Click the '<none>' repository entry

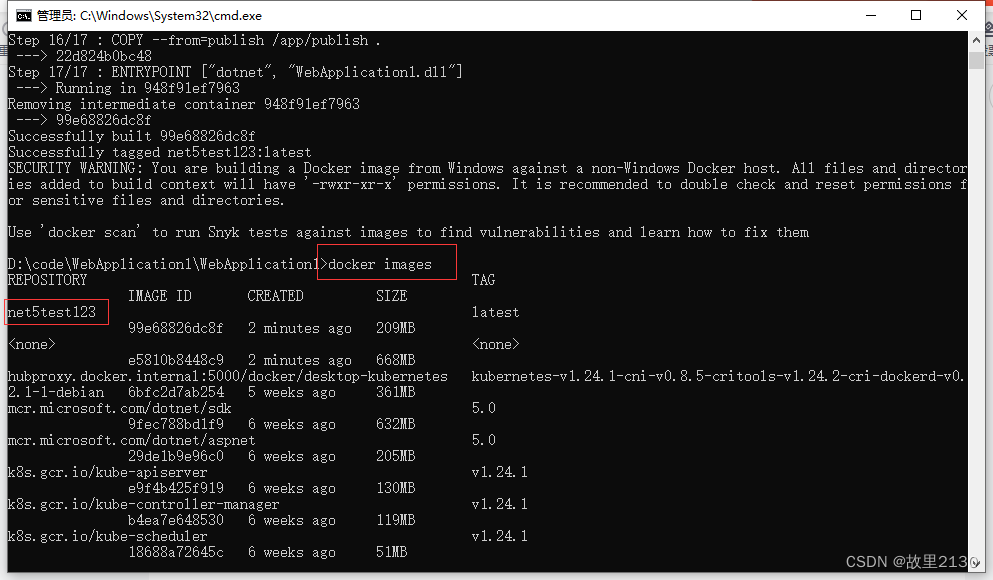point(31,343)
